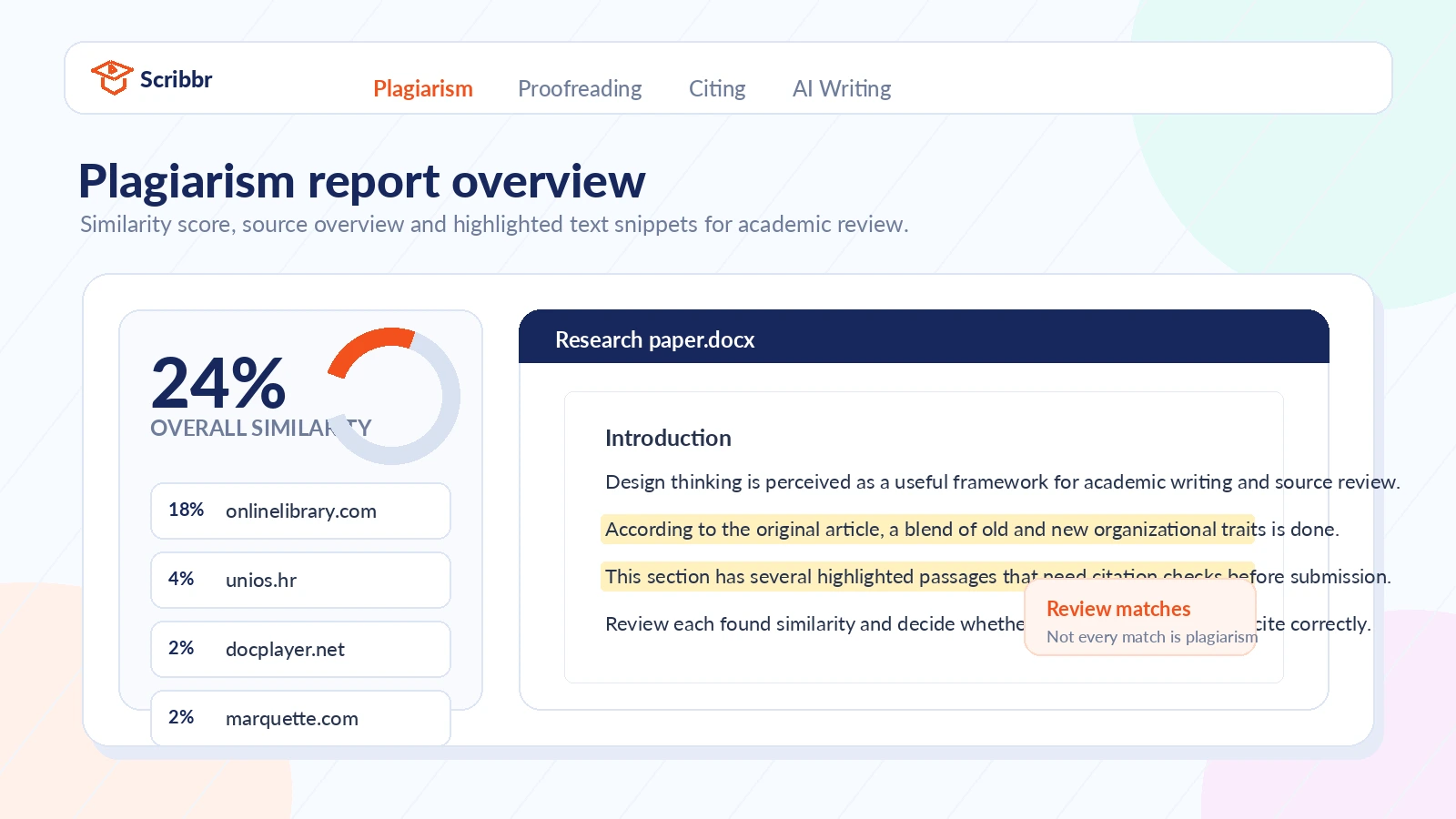The width and height of the screenshot is (1456, 819).
Task: Open the Citing tab
Action: tap(717, 88)
